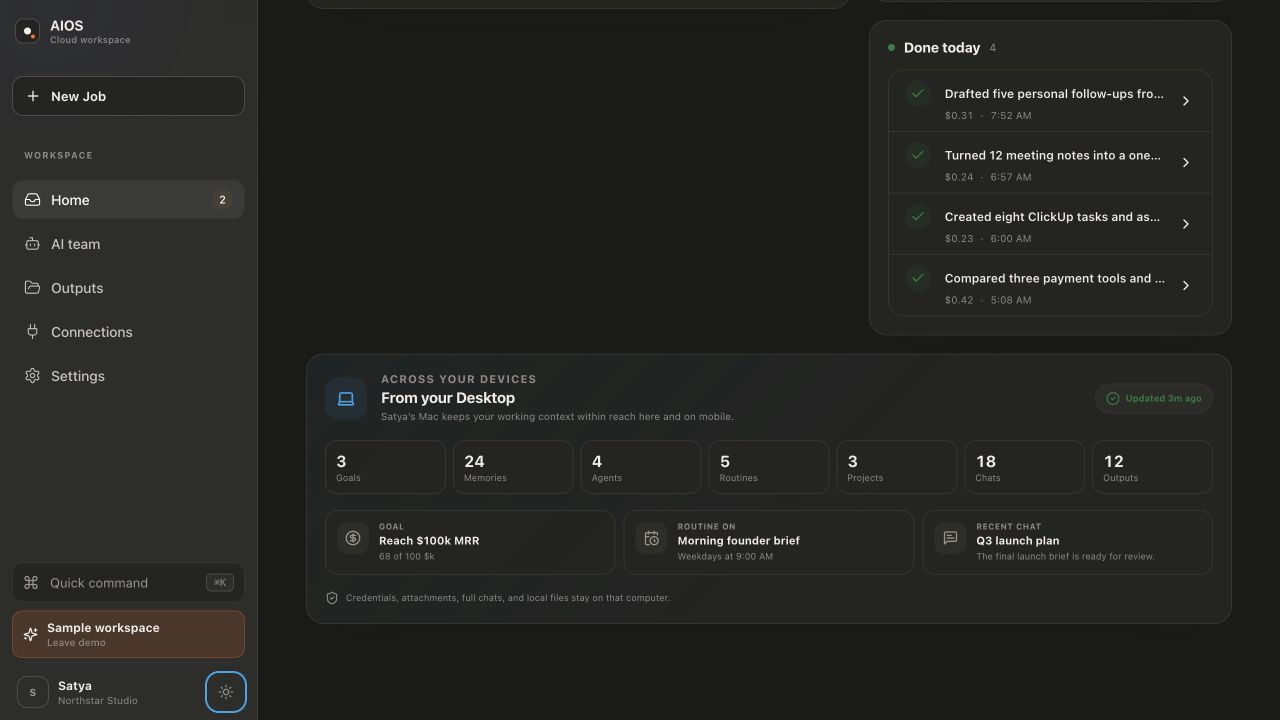Click checkmark on Created eight ClickUp tasks

(x=918, y=217)
